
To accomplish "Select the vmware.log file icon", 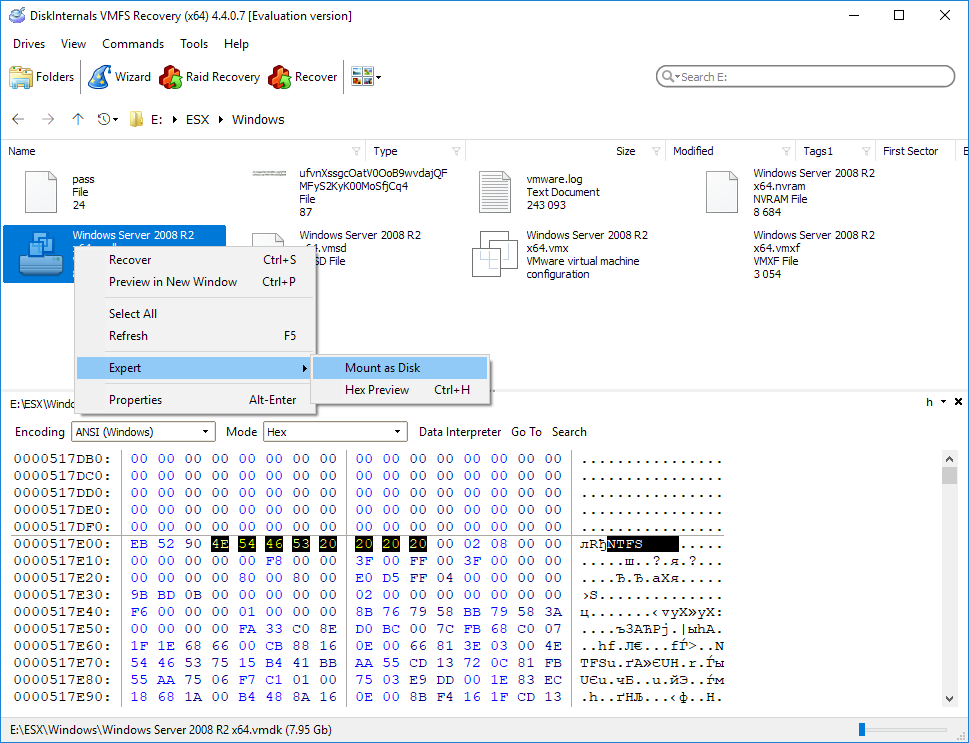I will point(494,192).
